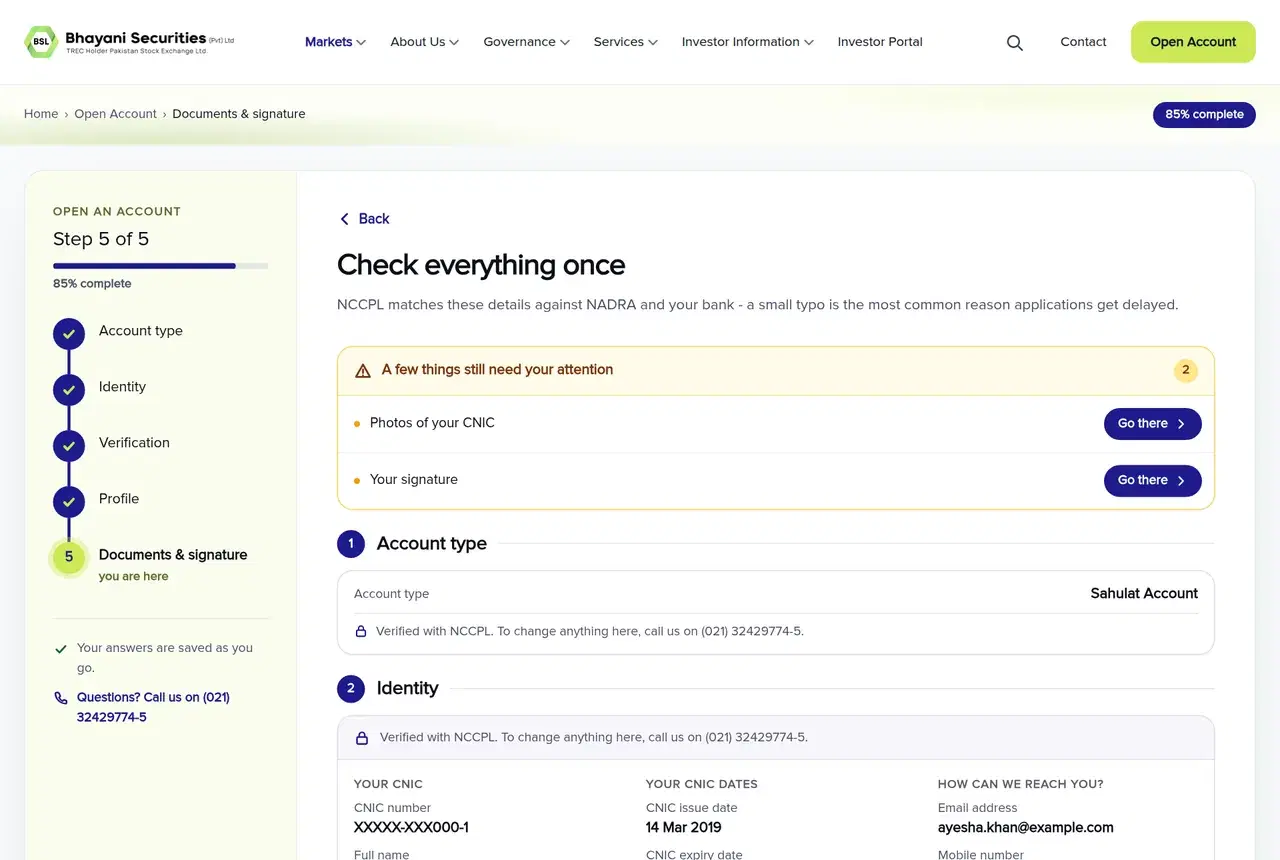The width and height of the screenshot is (1280, 860).
Task: Click the back arrow chevron icon
Action: coord(344,219)
